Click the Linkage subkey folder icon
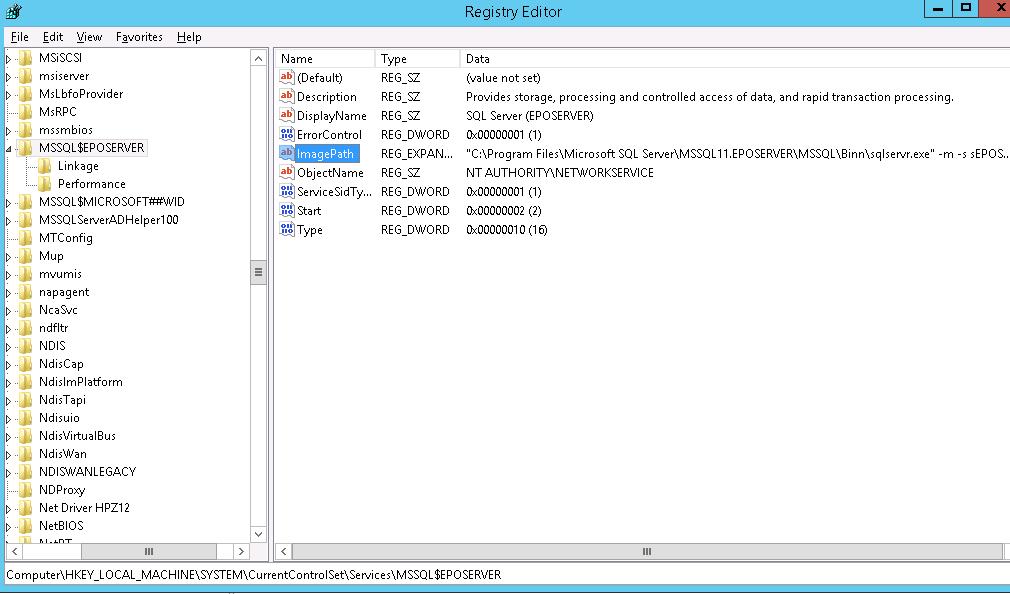Image resolution: width=1010 pixels, height=594 pixels. click(45, 166)
